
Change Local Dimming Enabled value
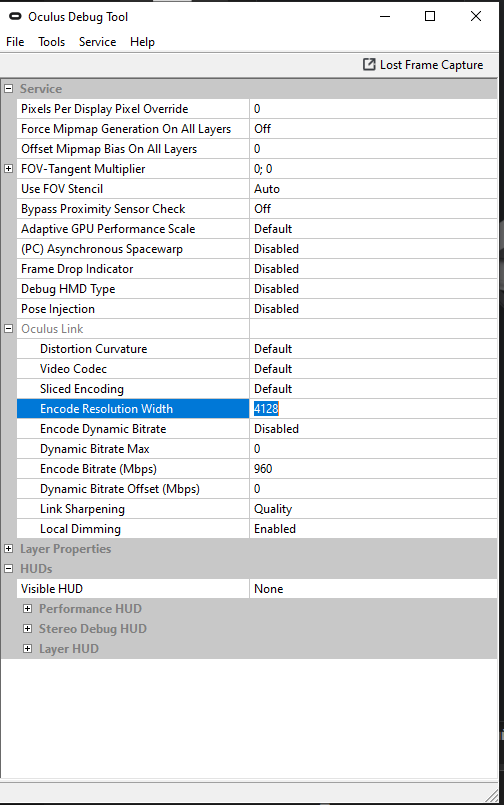click(373, 529)
